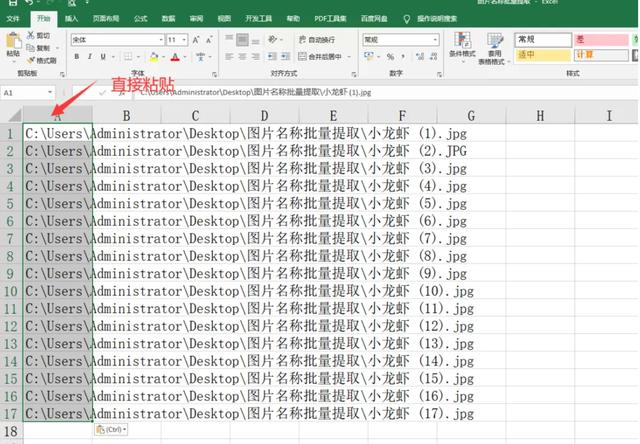The height and width of the screenshot is (444, 640).
Task: Toggle Merge & Center (合并后居中)
Action: coord(320,57)
